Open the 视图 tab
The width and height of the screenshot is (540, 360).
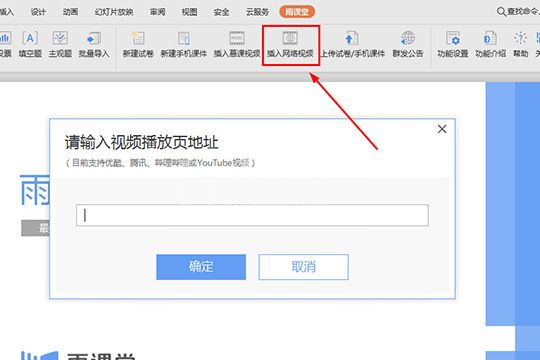[189, 12]
